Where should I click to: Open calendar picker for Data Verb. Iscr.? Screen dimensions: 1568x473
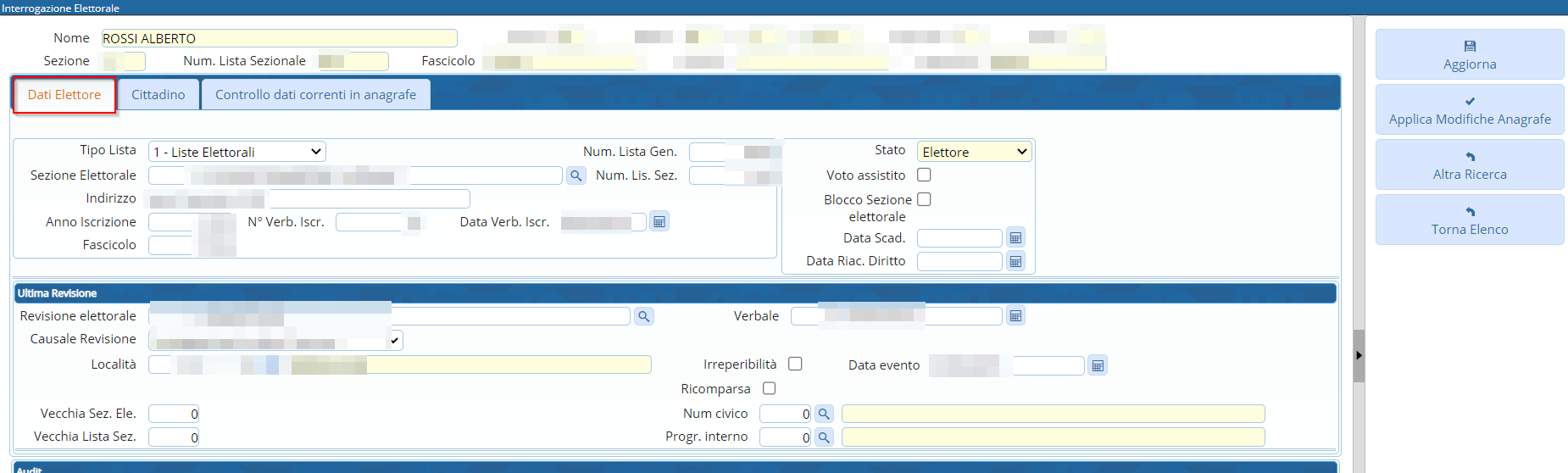click(659, 222)
